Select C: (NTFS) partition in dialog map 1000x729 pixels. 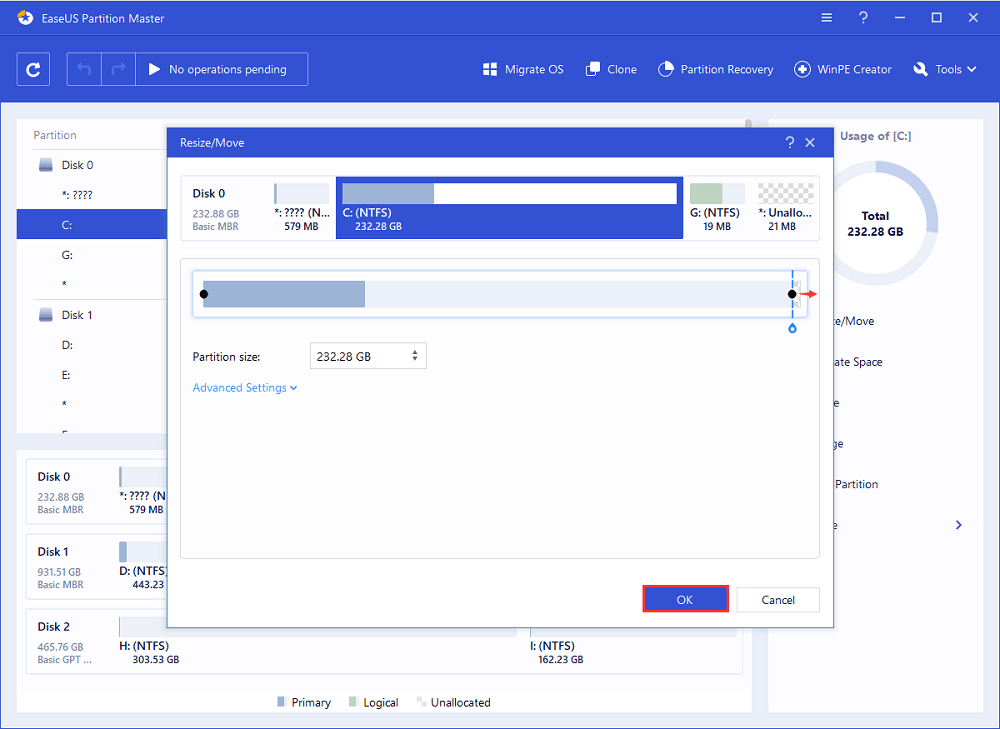(x=509, y=208)
